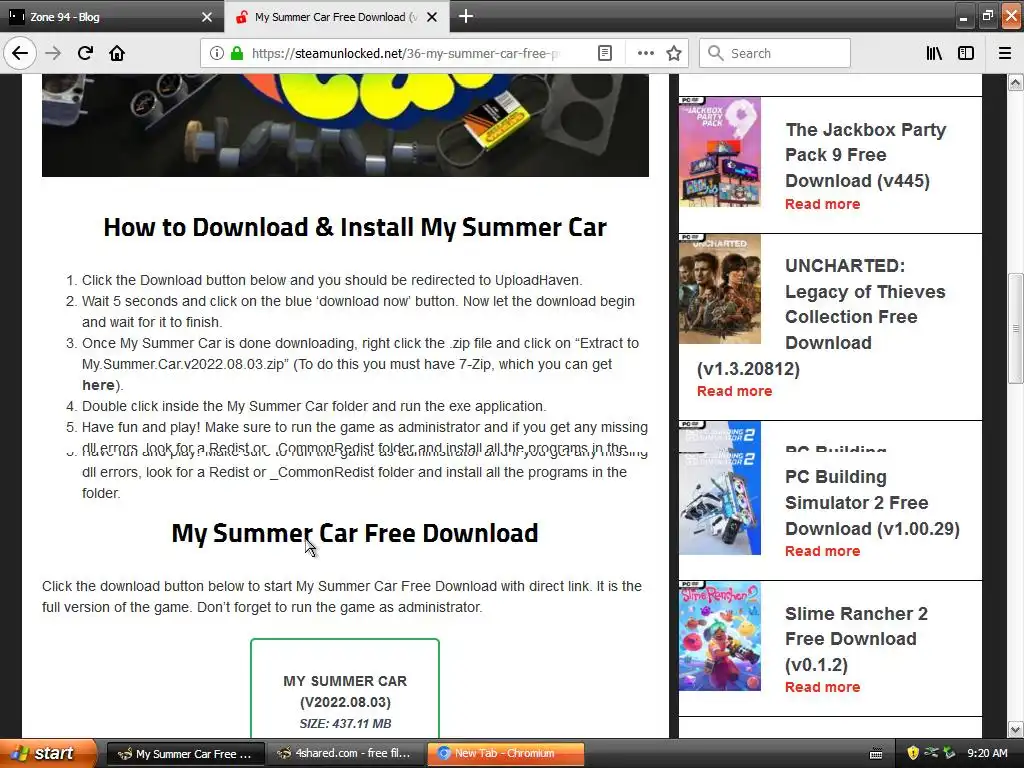Switch to Zone 94 - Blog tab
This screenshot has height=768, width=1024.
point(112,17)
